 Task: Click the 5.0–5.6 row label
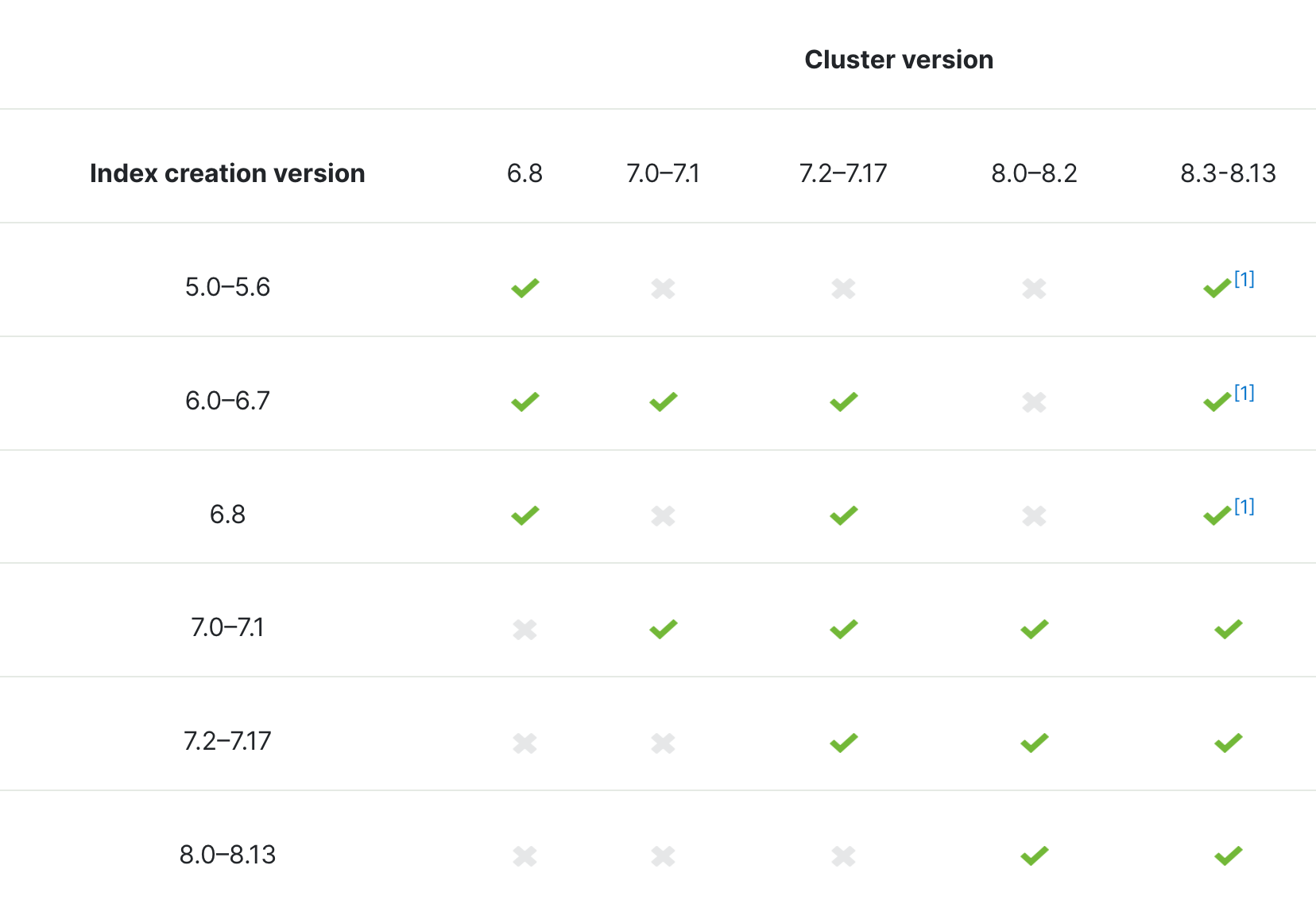point(227,287)
